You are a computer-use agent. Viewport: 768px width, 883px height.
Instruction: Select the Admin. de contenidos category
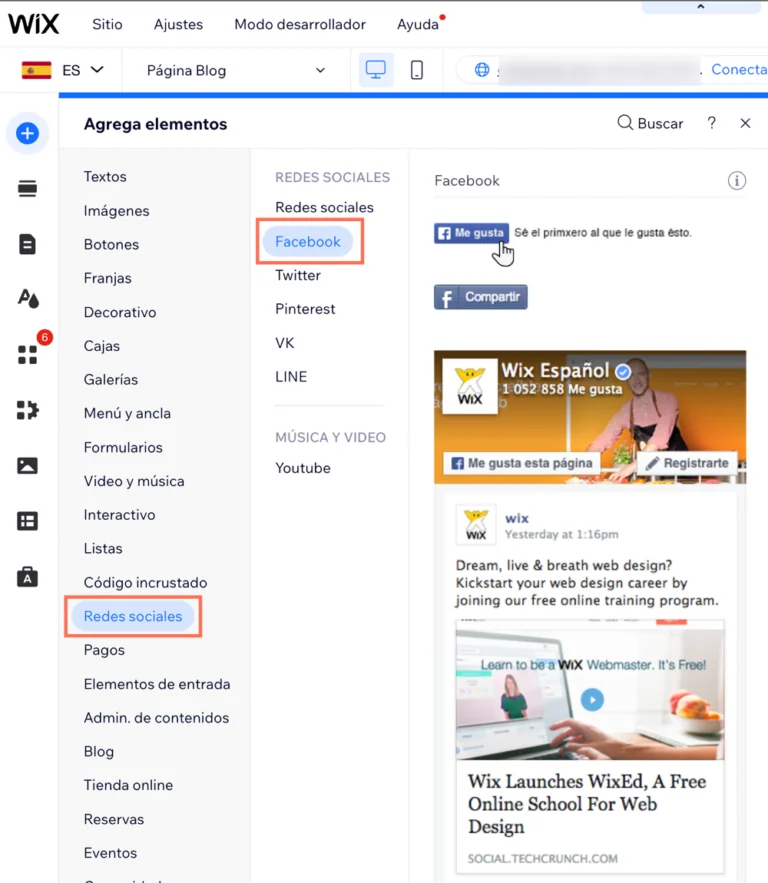pyautogui.click(x=156, y=717)
